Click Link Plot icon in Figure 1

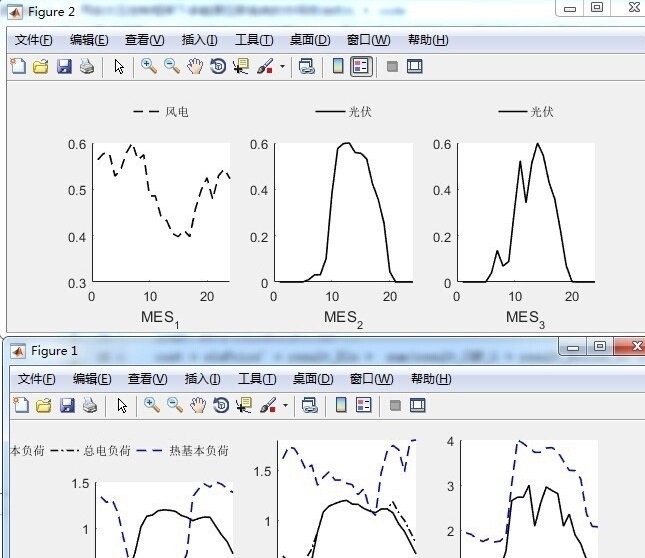tap(310, 405)
